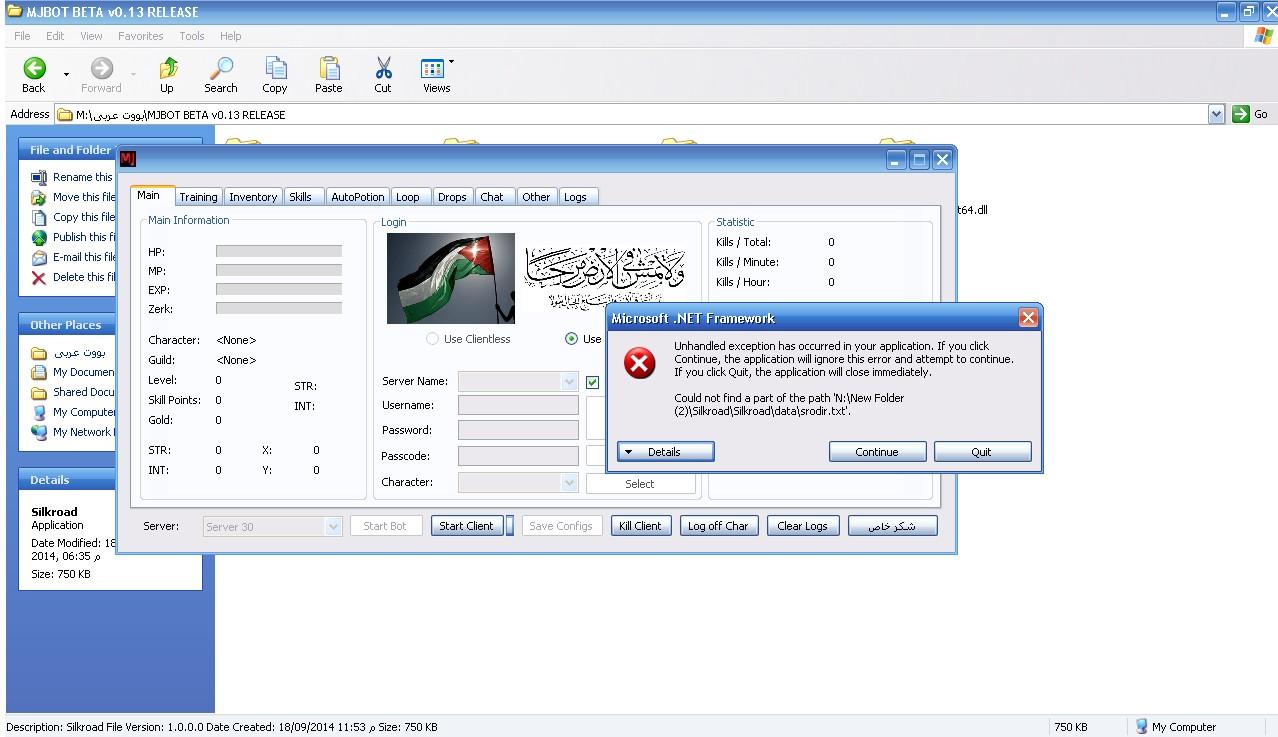Open the address bar dropdown arrow

pos(1216,114)
